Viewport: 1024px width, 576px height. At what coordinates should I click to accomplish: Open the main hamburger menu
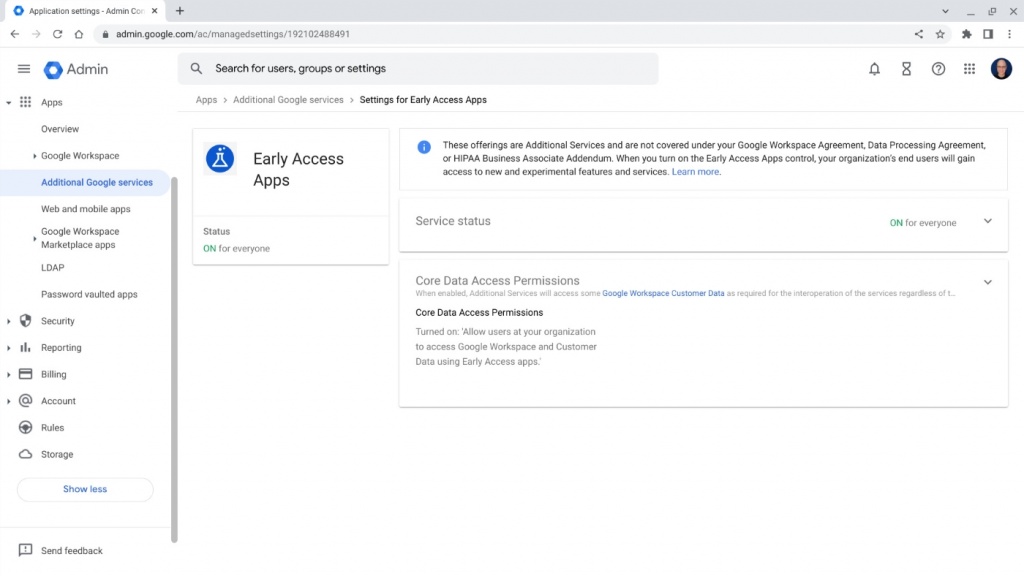coord(24,69)
